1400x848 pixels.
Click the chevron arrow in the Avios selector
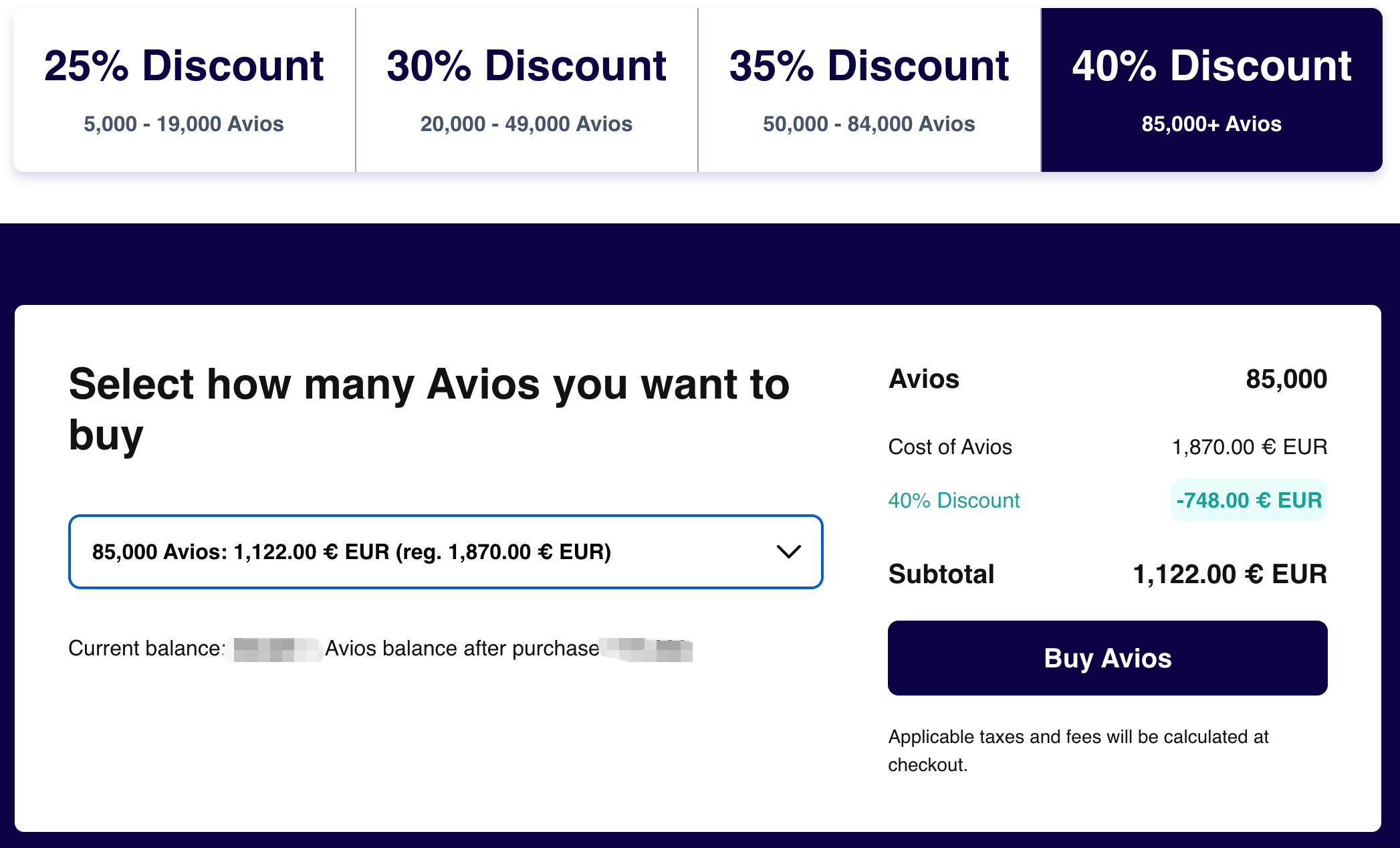click(789, 552)
